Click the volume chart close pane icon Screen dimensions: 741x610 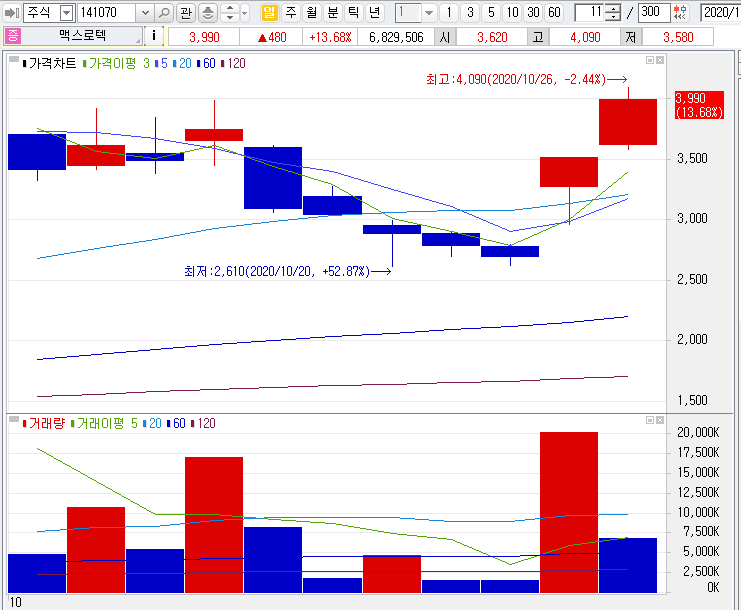(x=660, y=420)
